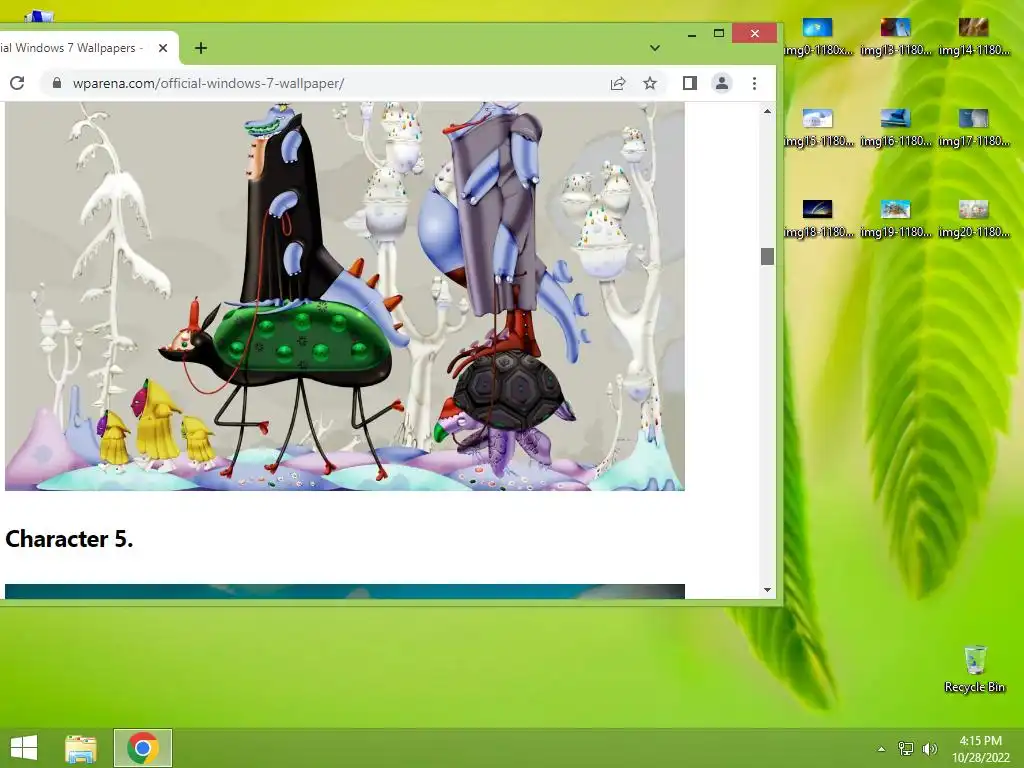Select img19-1180 desktop icon
Viewport: 1024px width, 768px height.
pyautogui.click(x=895, y=219)
